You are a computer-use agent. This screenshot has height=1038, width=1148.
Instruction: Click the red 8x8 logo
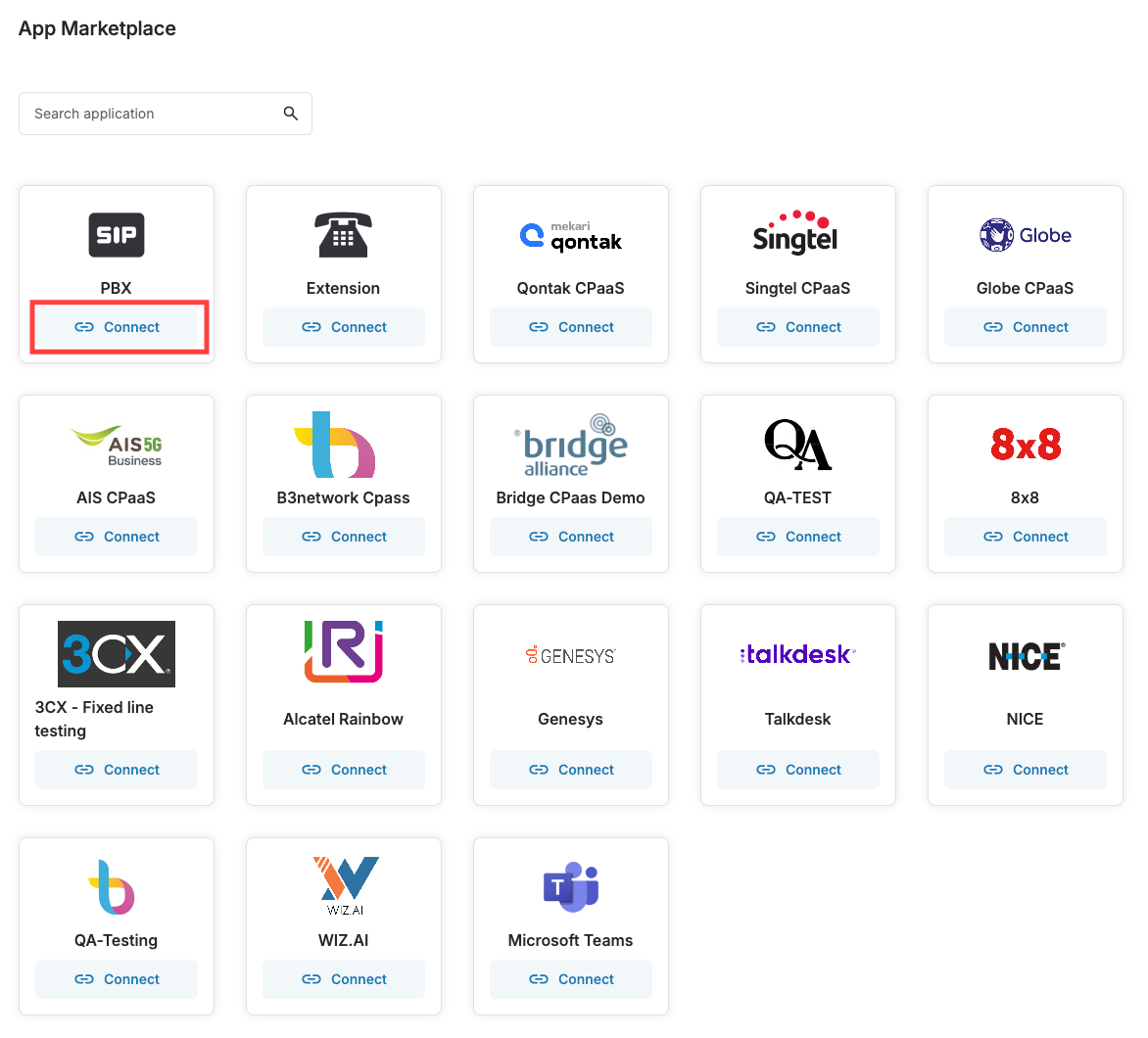(x=1026, y=445)
